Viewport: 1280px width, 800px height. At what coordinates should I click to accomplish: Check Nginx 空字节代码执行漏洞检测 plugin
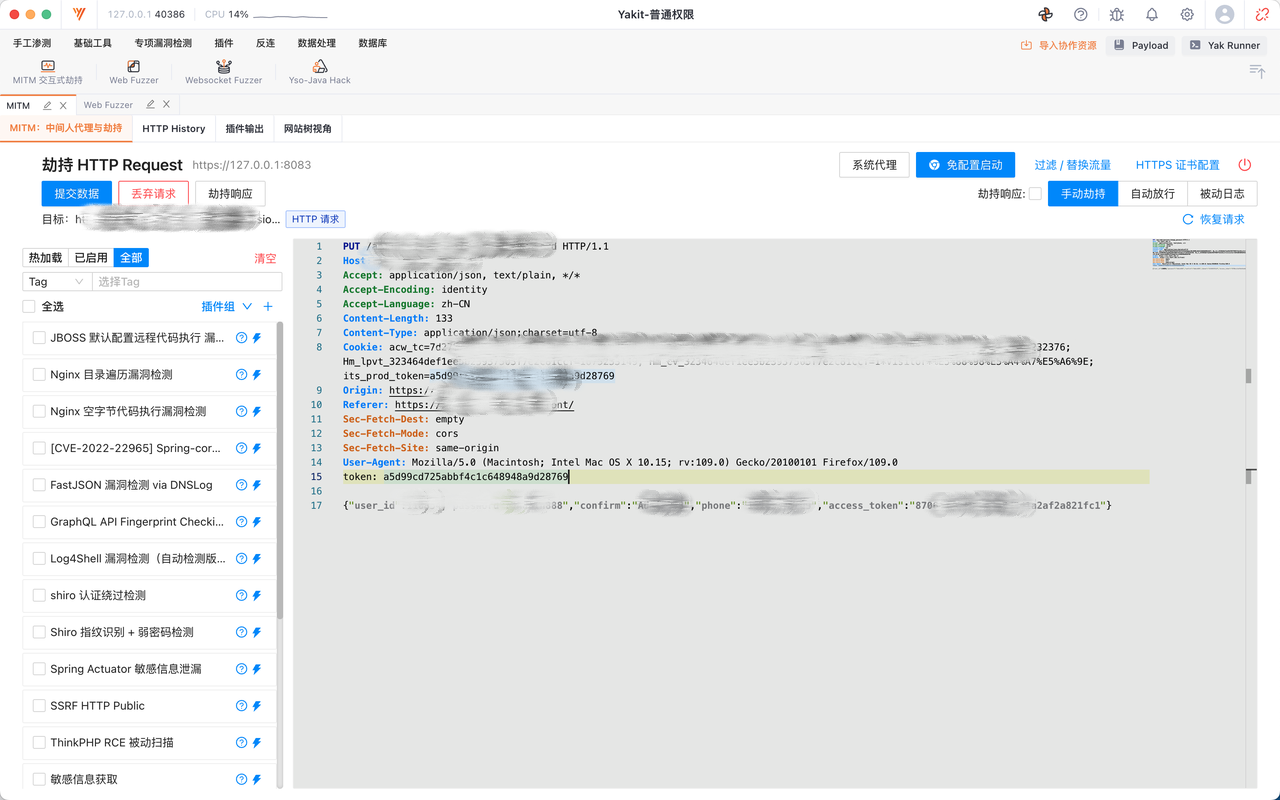[39, 411]
